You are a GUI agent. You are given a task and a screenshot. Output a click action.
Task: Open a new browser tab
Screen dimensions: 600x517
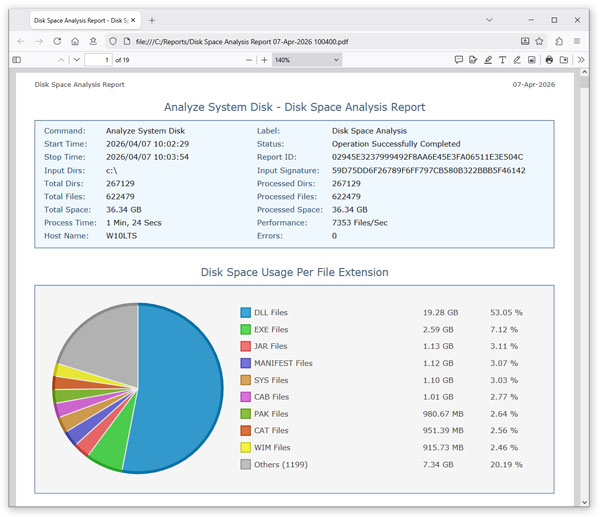(152, 20)
